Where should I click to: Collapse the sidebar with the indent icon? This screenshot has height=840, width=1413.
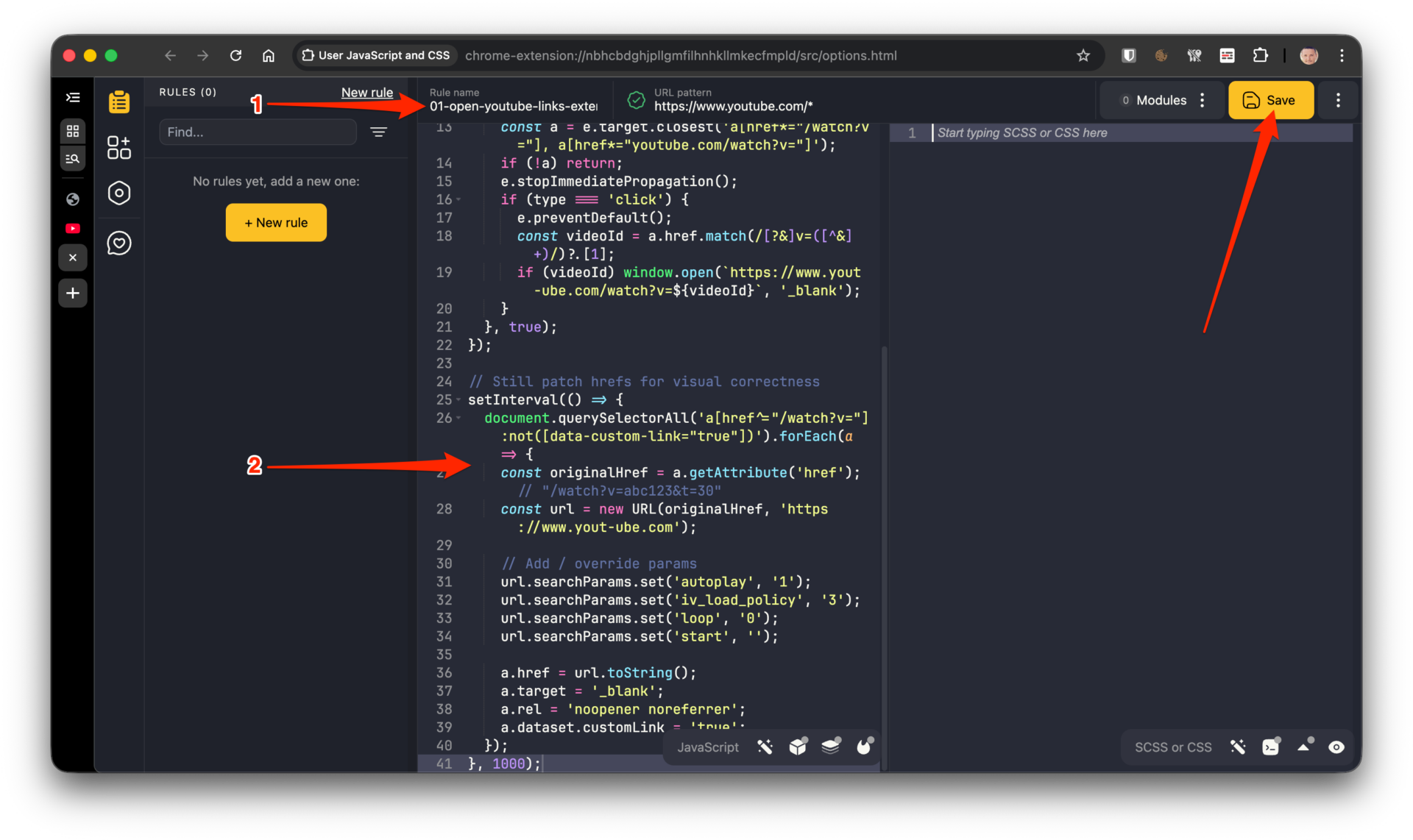73,97
